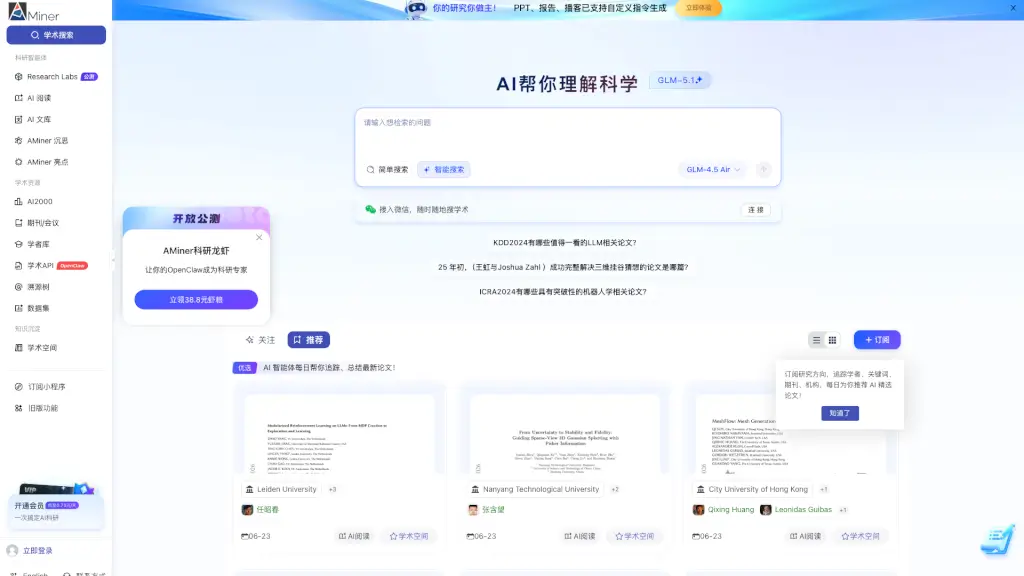The width and height of the screenshot is (1024, 576).
Task: Open Research Labs in sidebar
Action: [56, 76]
